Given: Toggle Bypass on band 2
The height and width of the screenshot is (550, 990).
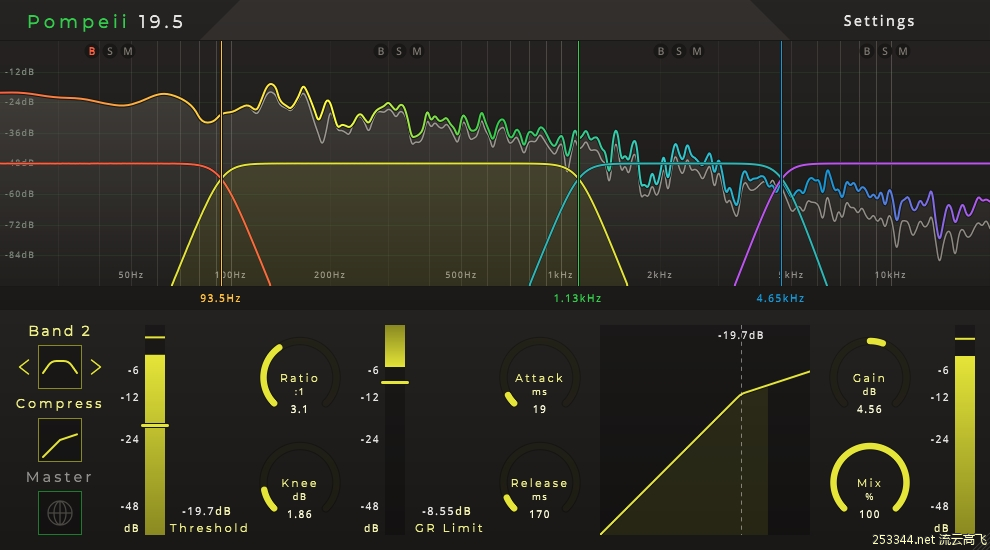Looking at the screenshot, I should tap(381, 51).
